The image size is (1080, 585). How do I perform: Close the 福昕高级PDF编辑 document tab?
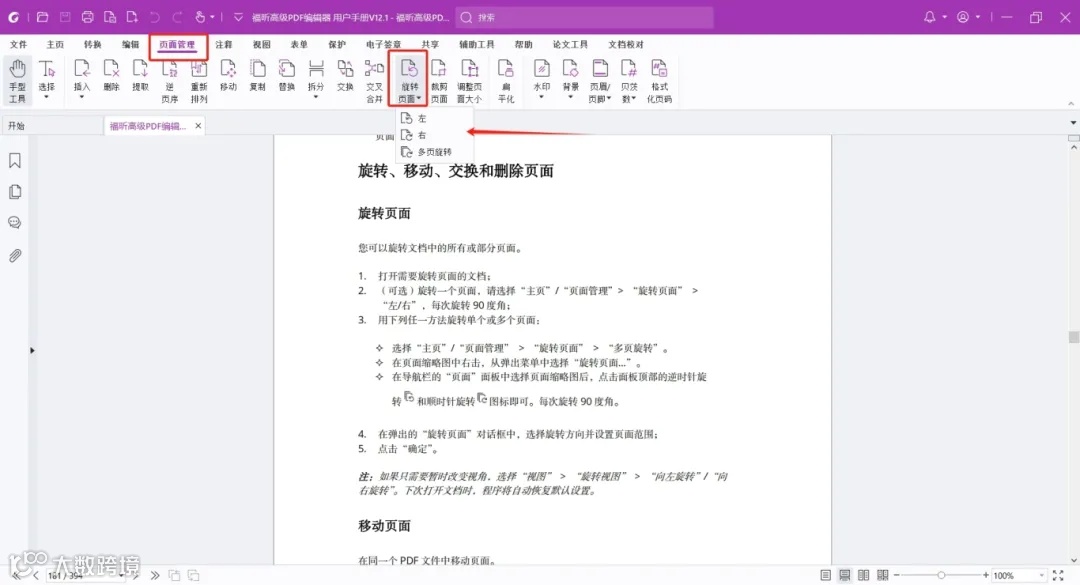(x=198, y=125)
